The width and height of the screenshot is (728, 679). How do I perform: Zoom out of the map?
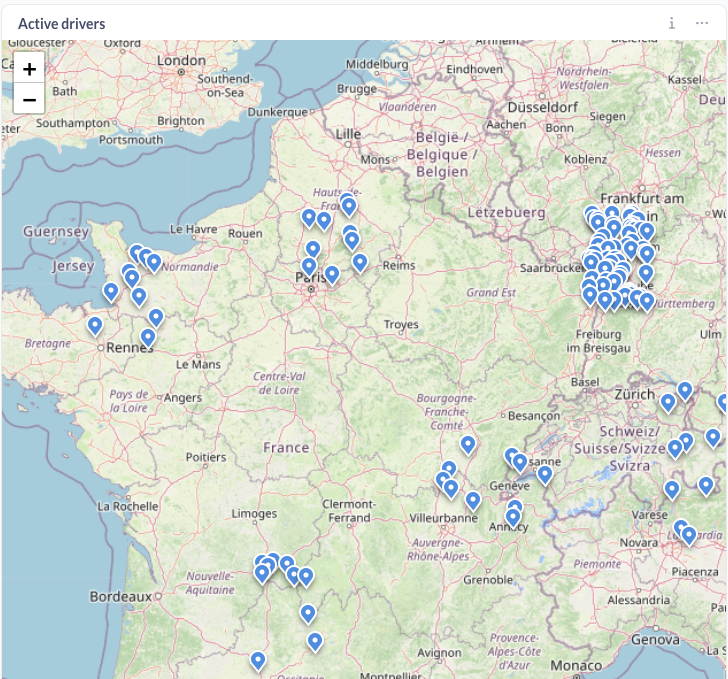coord(30,99)
